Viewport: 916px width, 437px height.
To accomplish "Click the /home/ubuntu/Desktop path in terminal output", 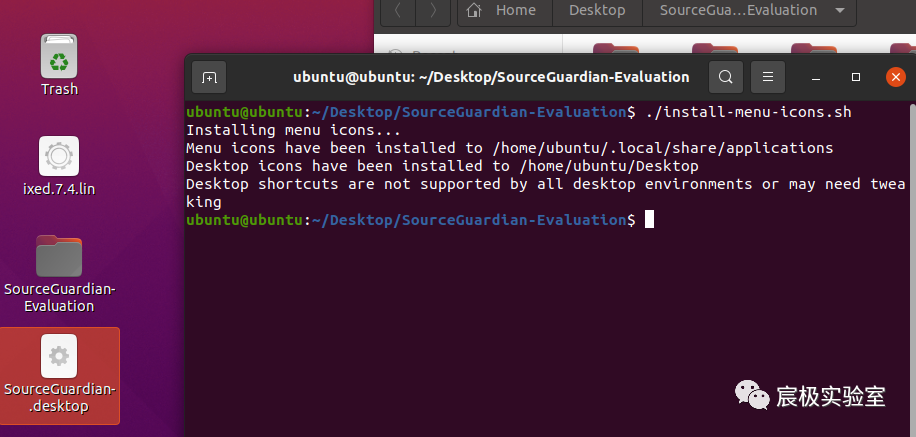I will click(609, 166).
